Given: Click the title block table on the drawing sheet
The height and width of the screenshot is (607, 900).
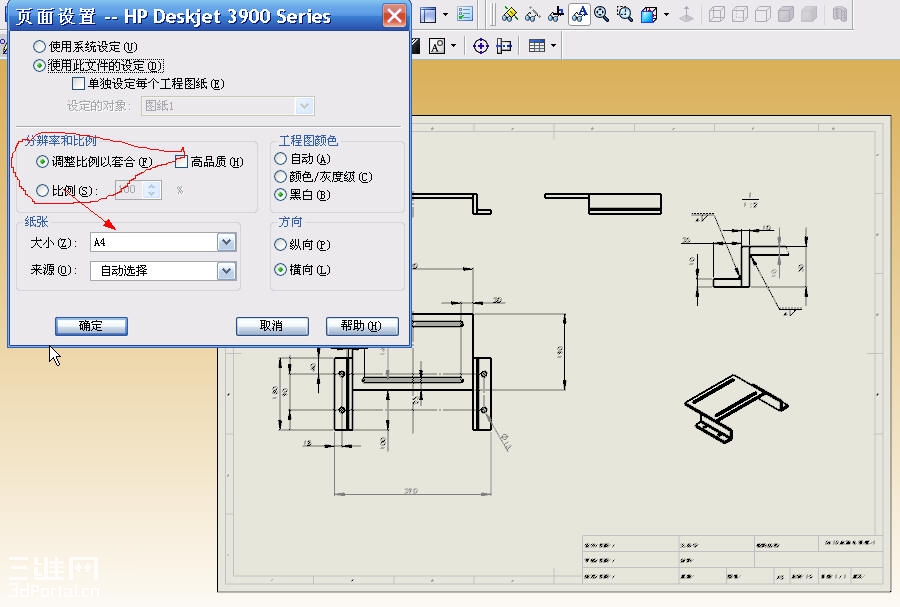Looking at the screenshot, I should [x=732, y=559].
